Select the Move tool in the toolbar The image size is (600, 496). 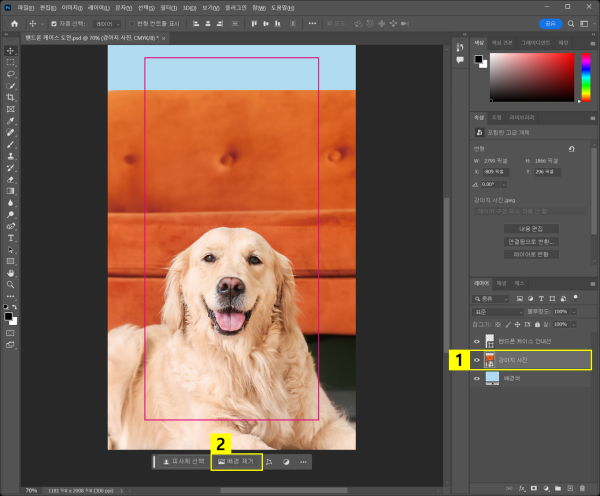coord(10,50)
